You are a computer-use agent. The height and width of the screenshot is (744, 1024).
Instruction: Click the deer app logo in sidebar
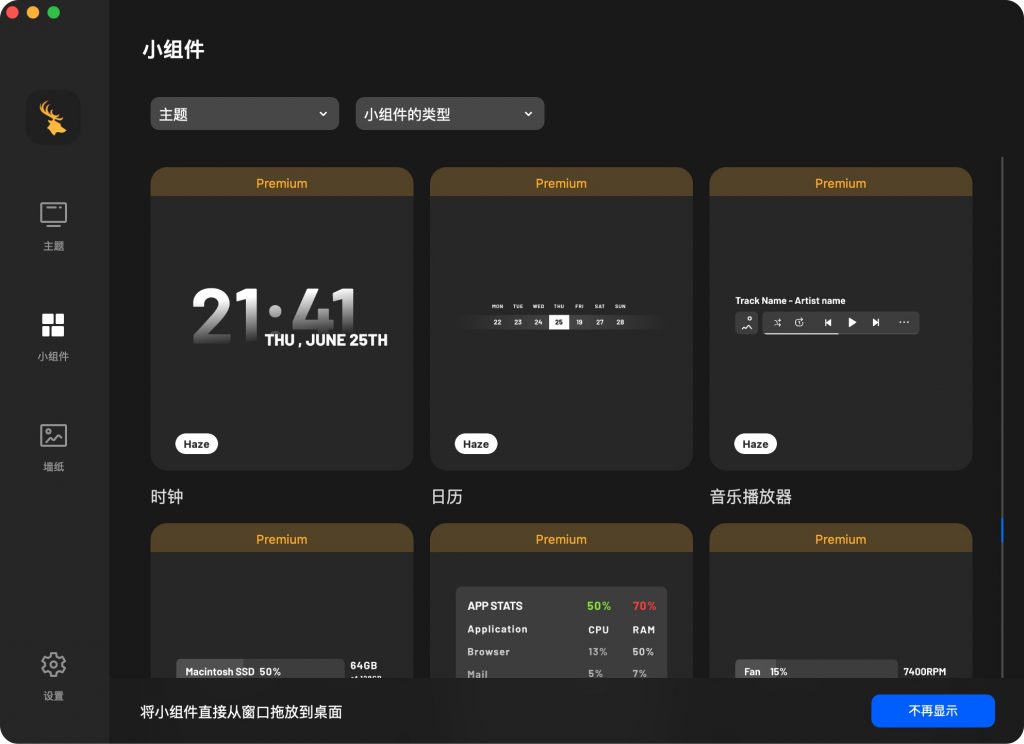pos(53,117)
